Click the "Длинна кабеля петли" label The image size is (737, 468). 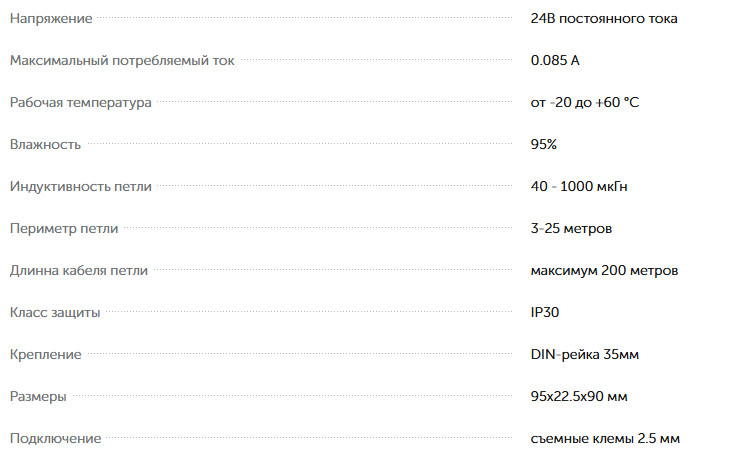click(79, 271)
